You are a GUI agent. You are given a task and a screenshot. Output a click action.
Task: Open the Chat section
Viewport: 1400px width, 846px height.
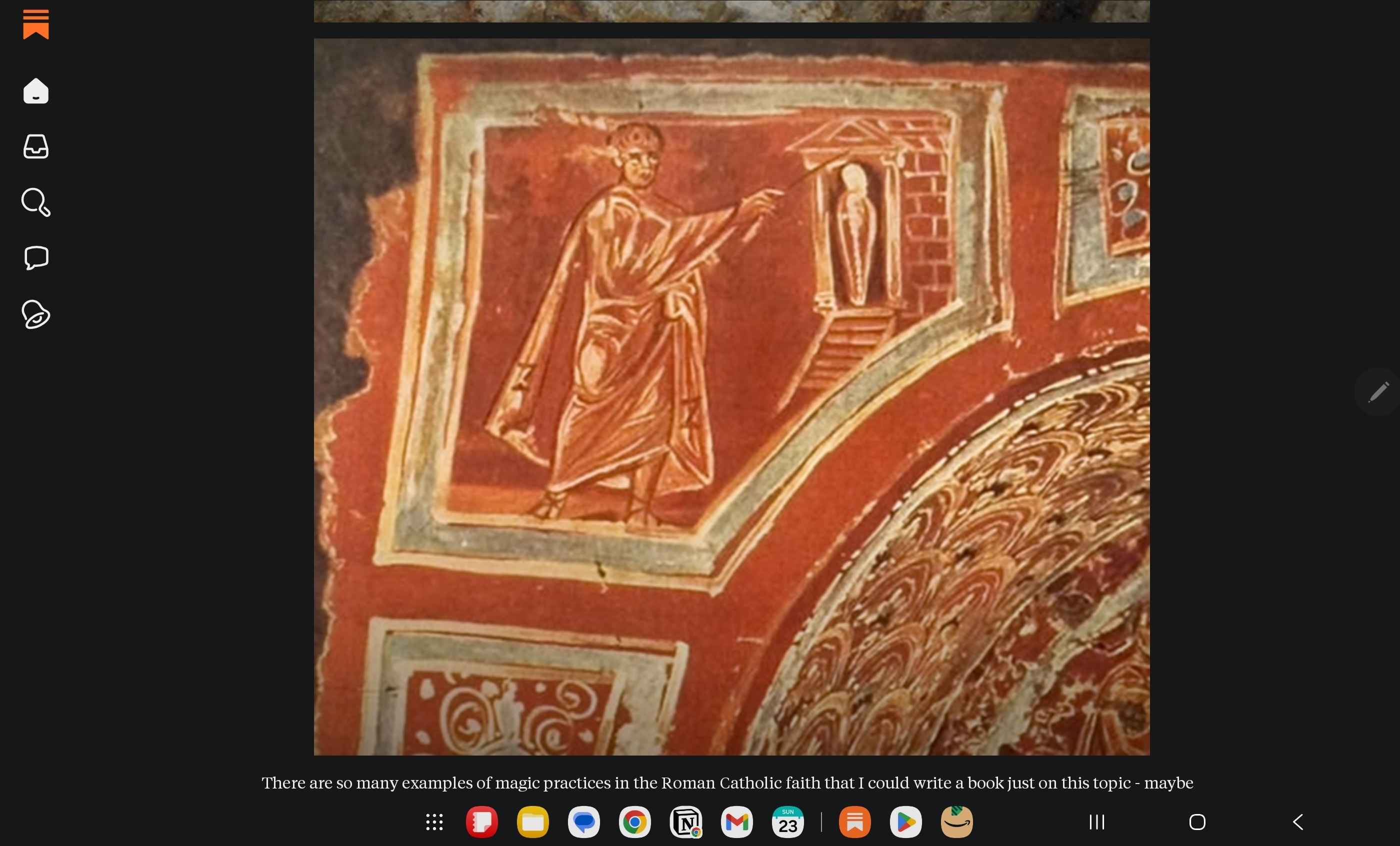(x=36, y=258)
